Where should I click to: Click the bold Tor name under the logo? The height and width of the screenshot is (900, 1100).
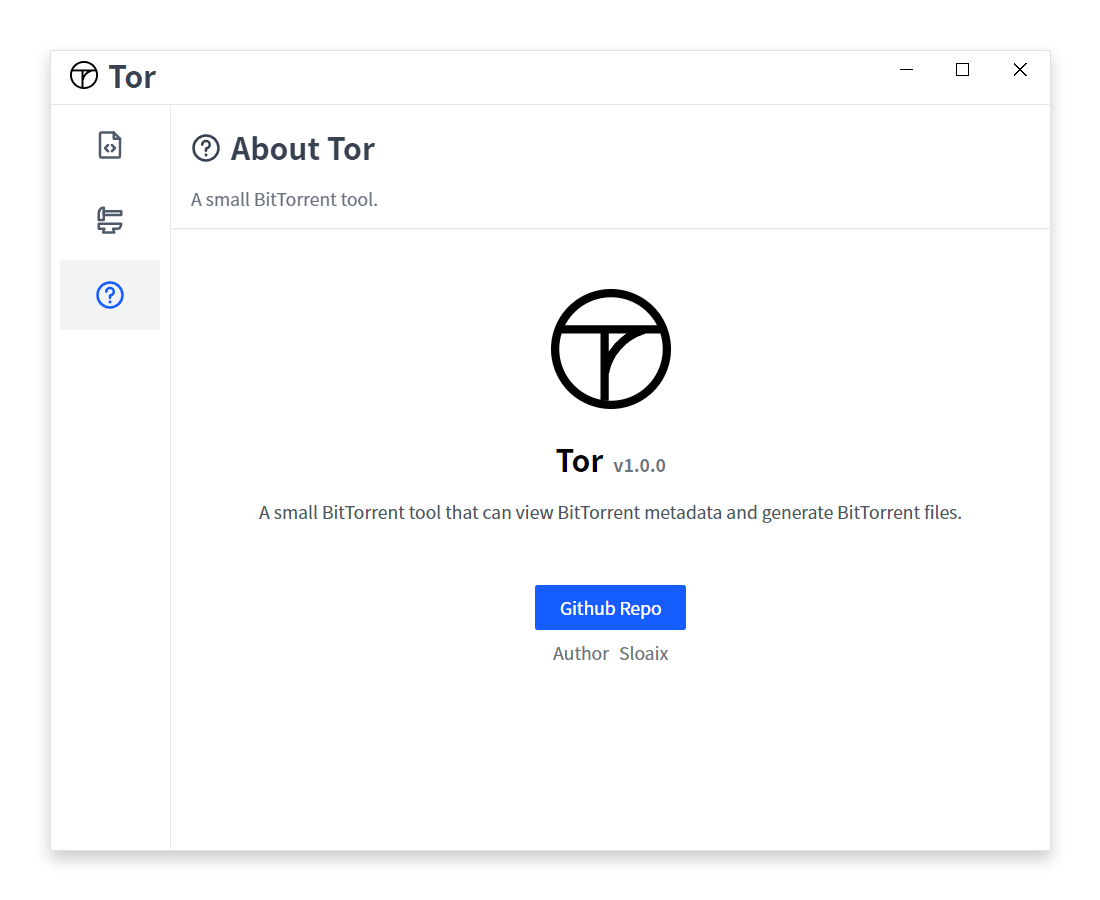(x=579, y=462)
